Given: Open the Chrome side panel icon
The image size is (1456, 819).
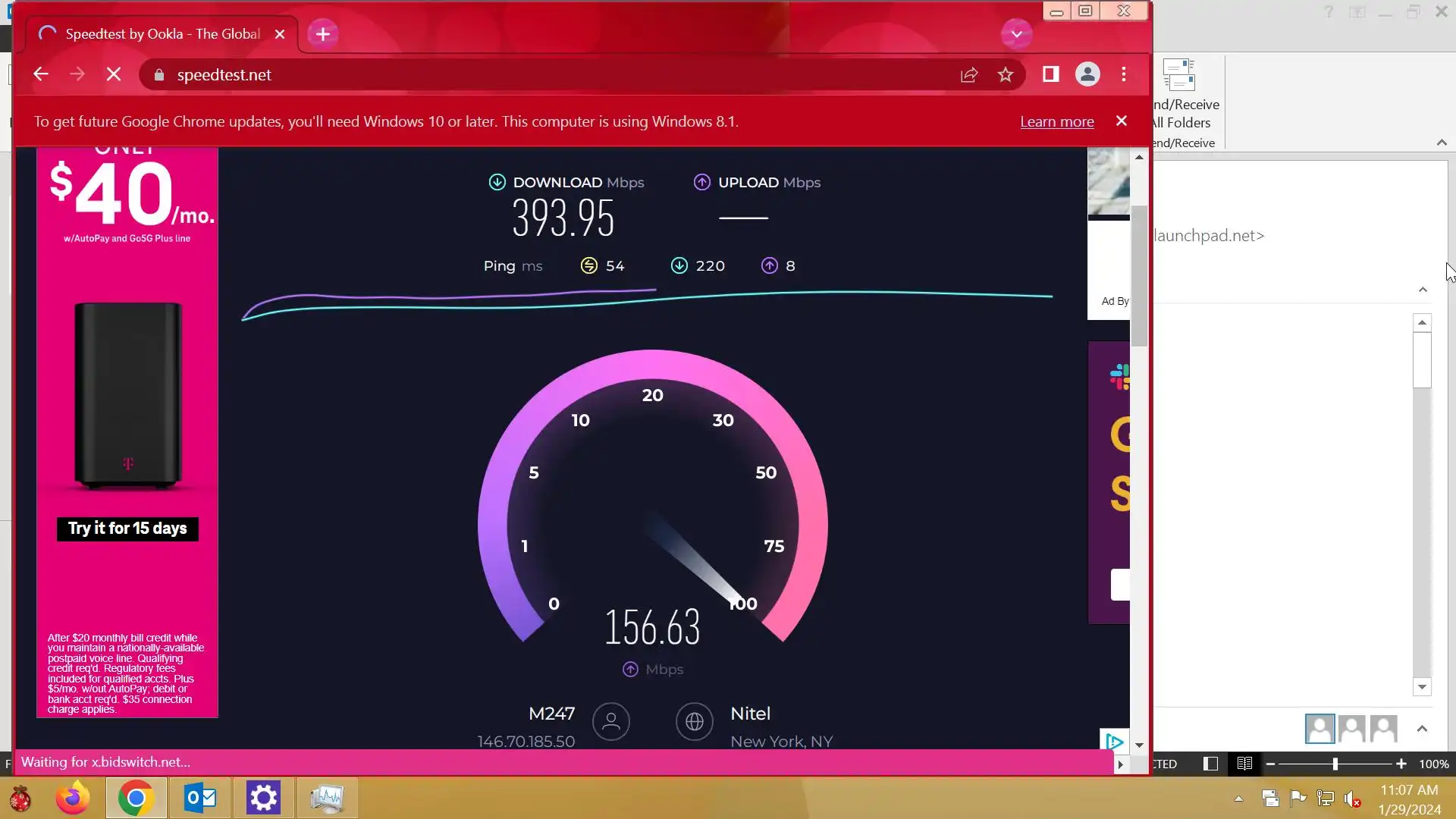Looking at the screenshot, I should pos(1050,74).
